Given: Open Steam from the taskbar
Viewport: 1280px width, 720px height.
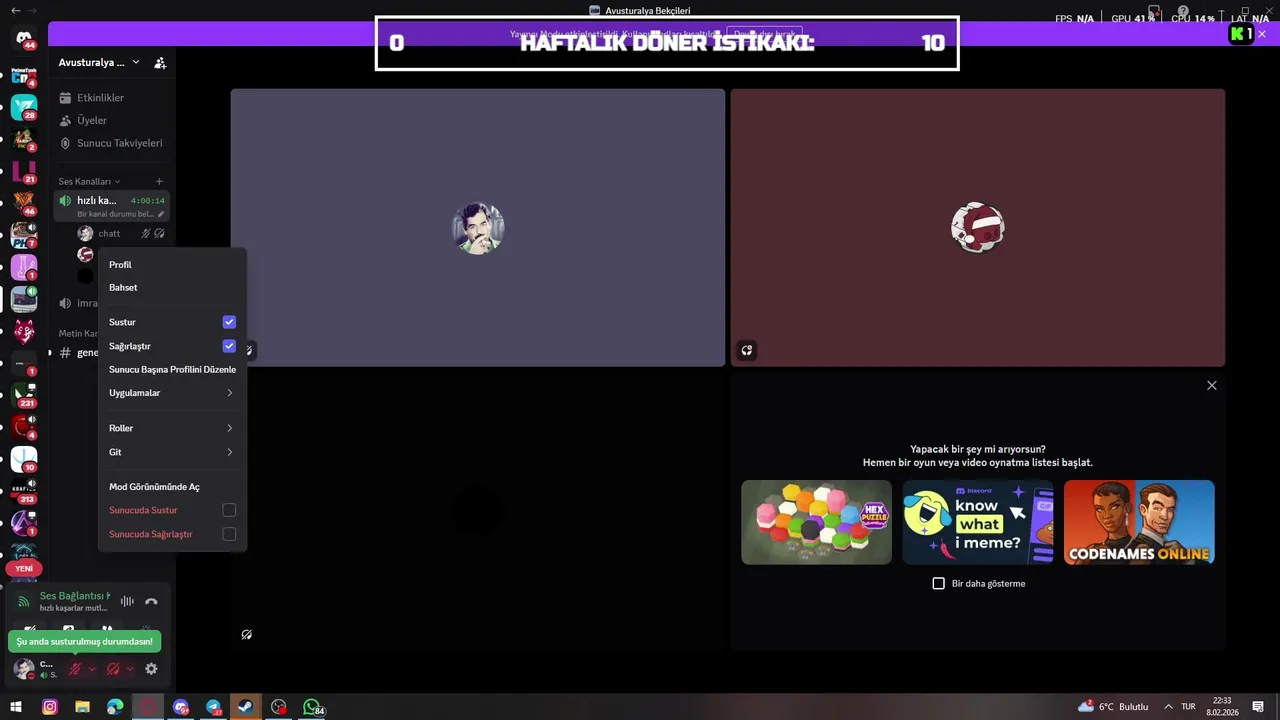Looking at the screenshot, I should pos(244,707).
